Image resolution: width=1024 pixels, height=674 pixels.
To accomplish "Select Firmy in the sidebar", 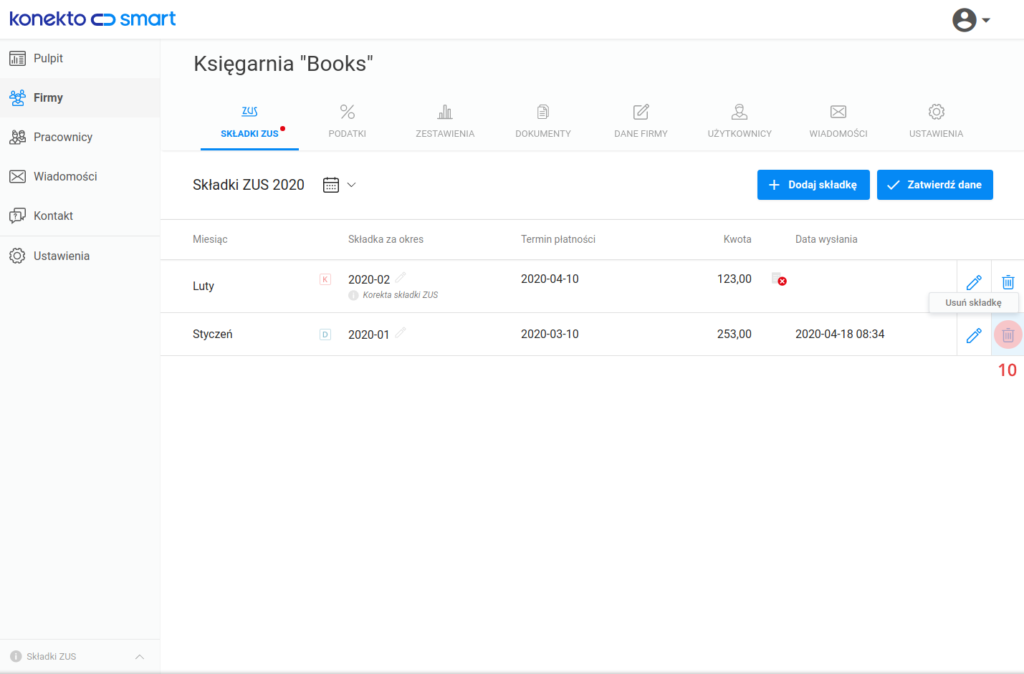I will [x=80, y=98].
